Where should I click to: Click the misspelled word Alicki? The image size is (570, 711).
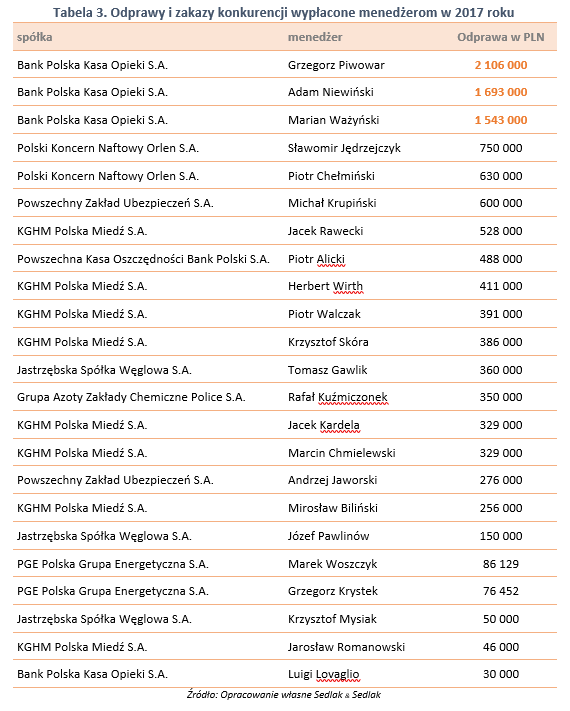(331, 259)
